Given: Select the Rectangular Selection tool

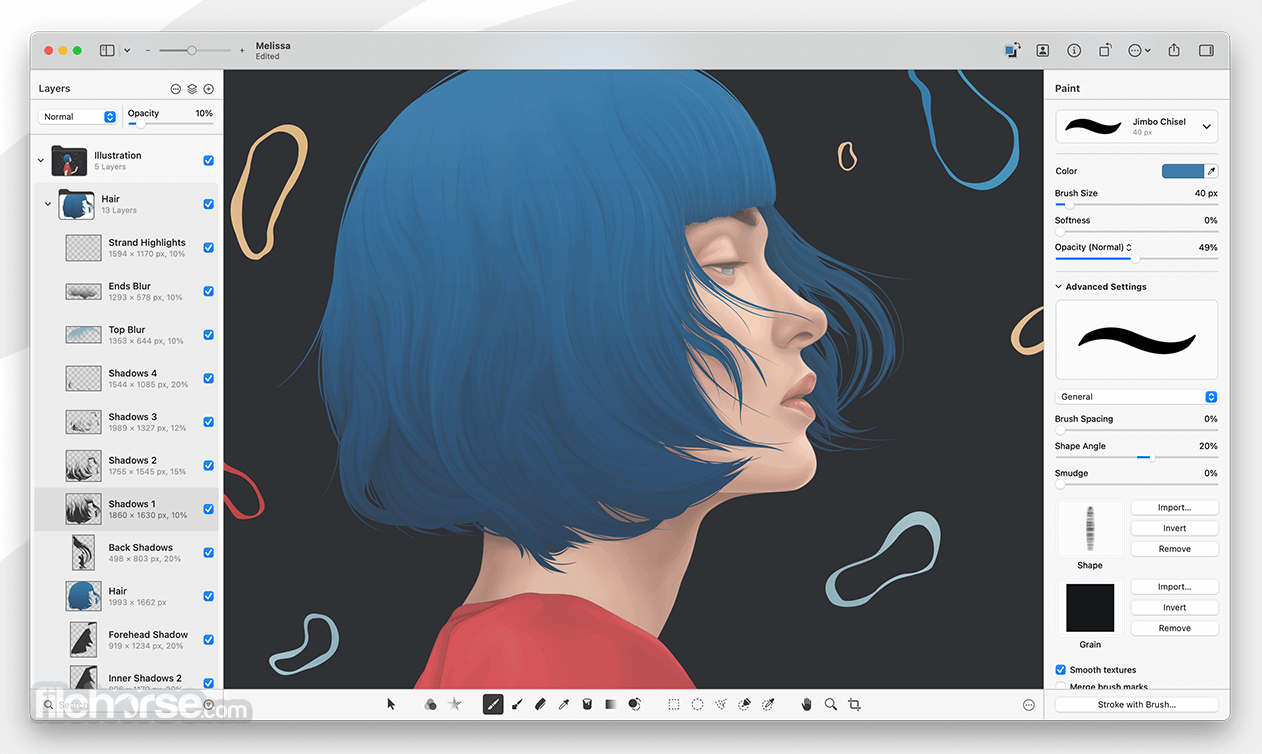Looking at the screenshot, I should click(674, 704).
